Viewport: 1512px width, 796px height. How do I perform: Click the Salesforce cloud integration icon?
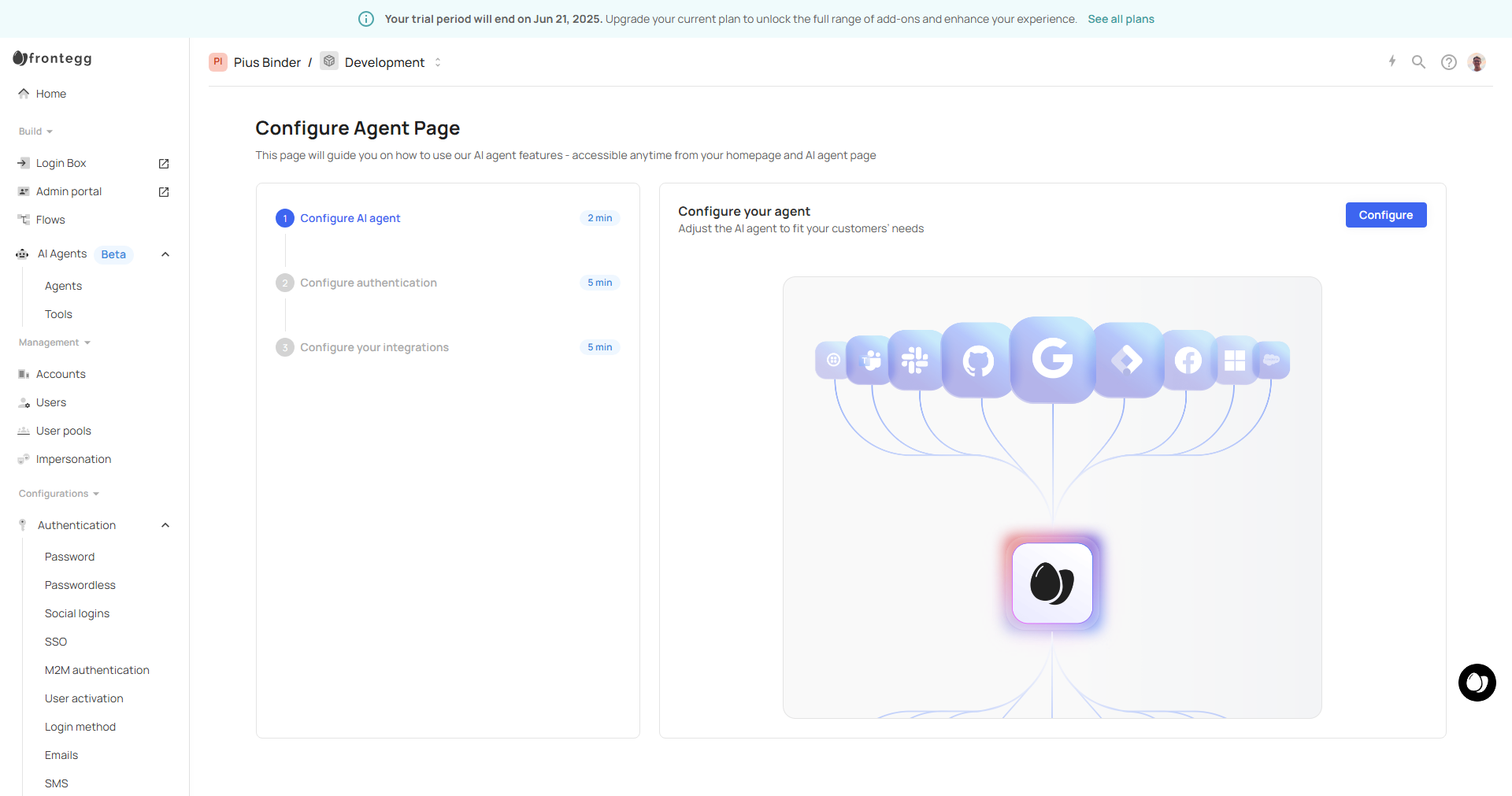[1271, 360]
